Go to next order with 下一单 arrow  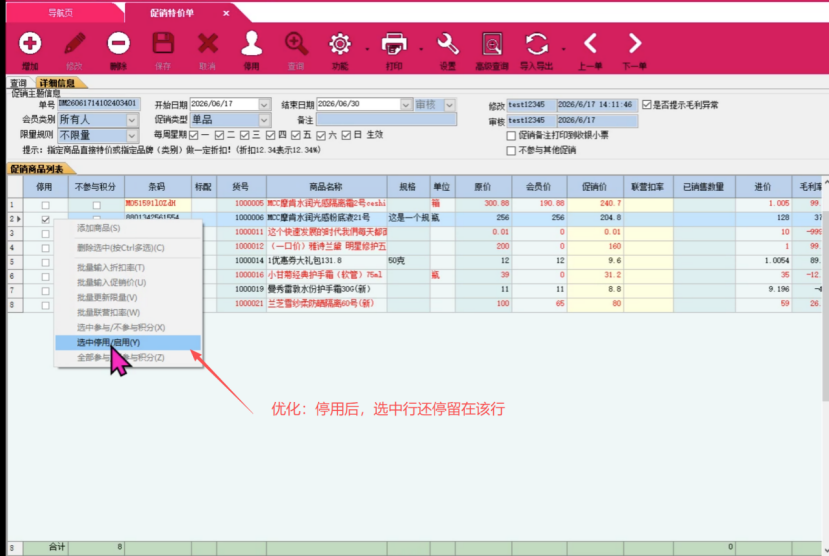[634, 43]
